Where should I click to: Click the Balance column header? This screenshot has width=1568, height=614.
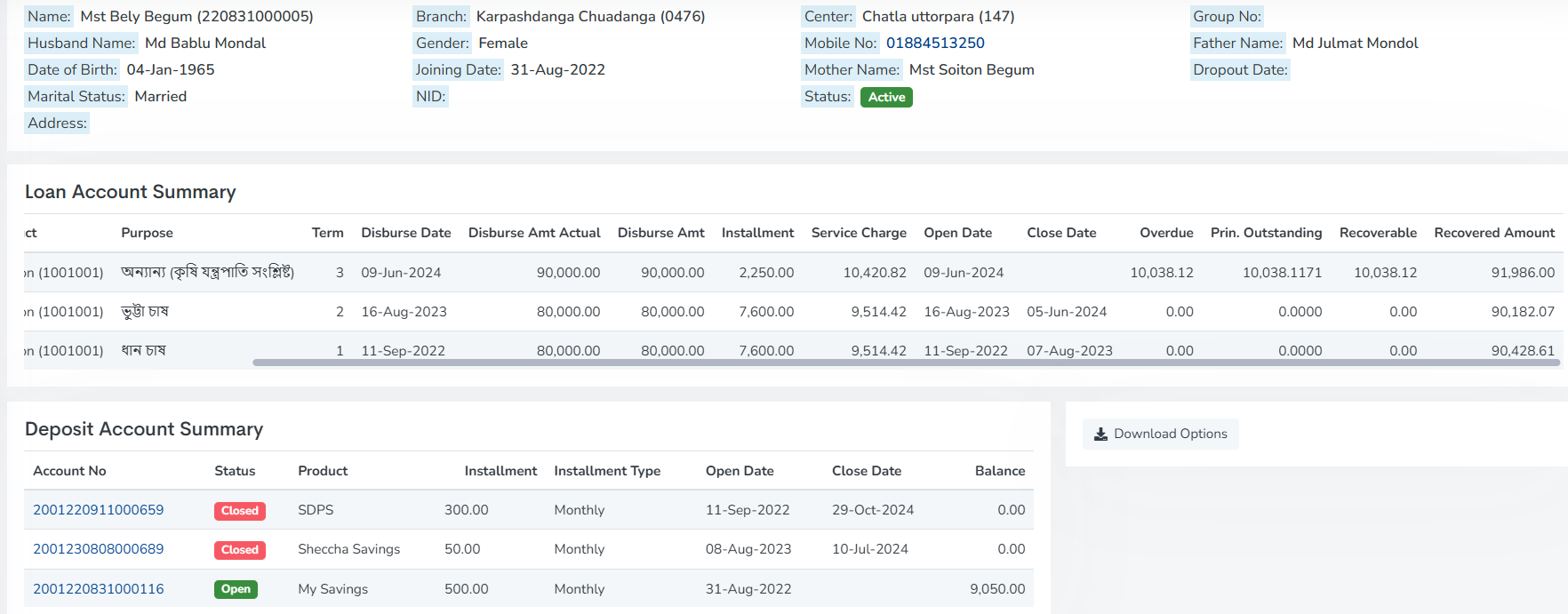point(1000,471)
